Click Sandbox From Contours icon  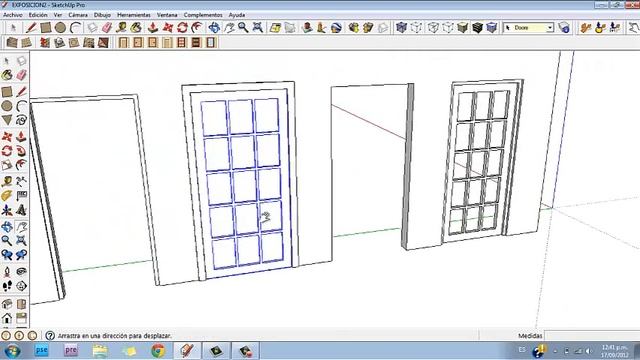click(12, 42)
